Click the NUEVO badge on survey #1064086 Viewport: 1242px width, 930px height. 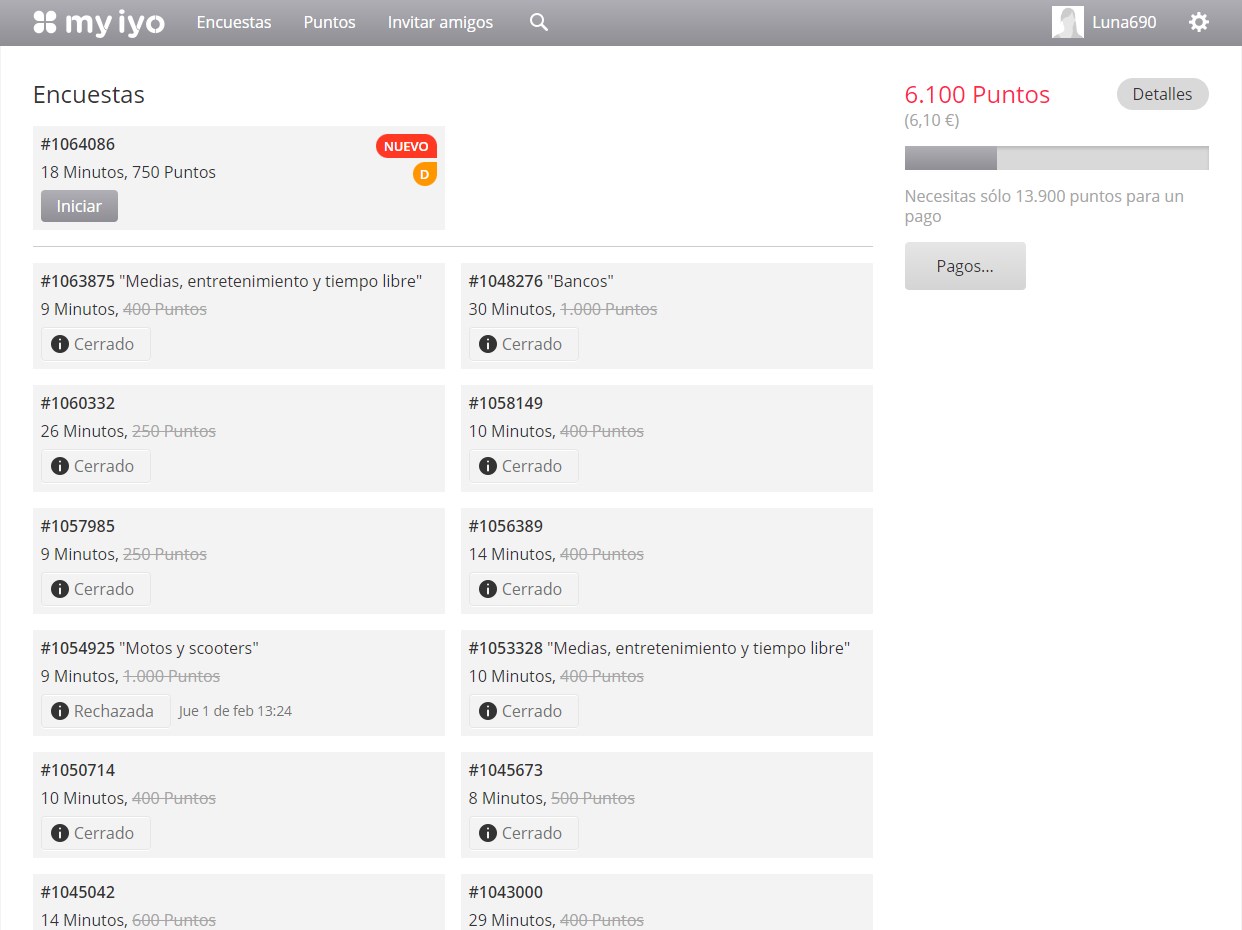406,146
